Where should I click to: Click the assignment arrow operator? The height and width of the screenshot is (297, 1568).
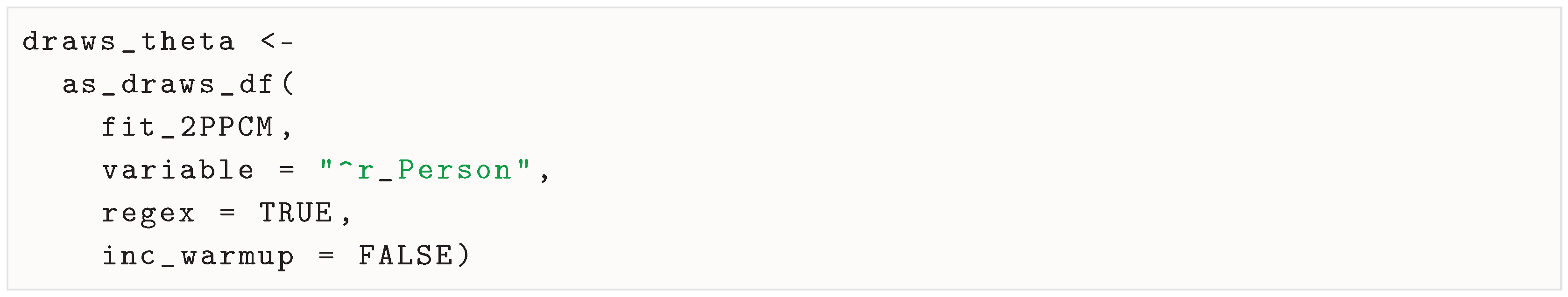[x=277, y=42]
